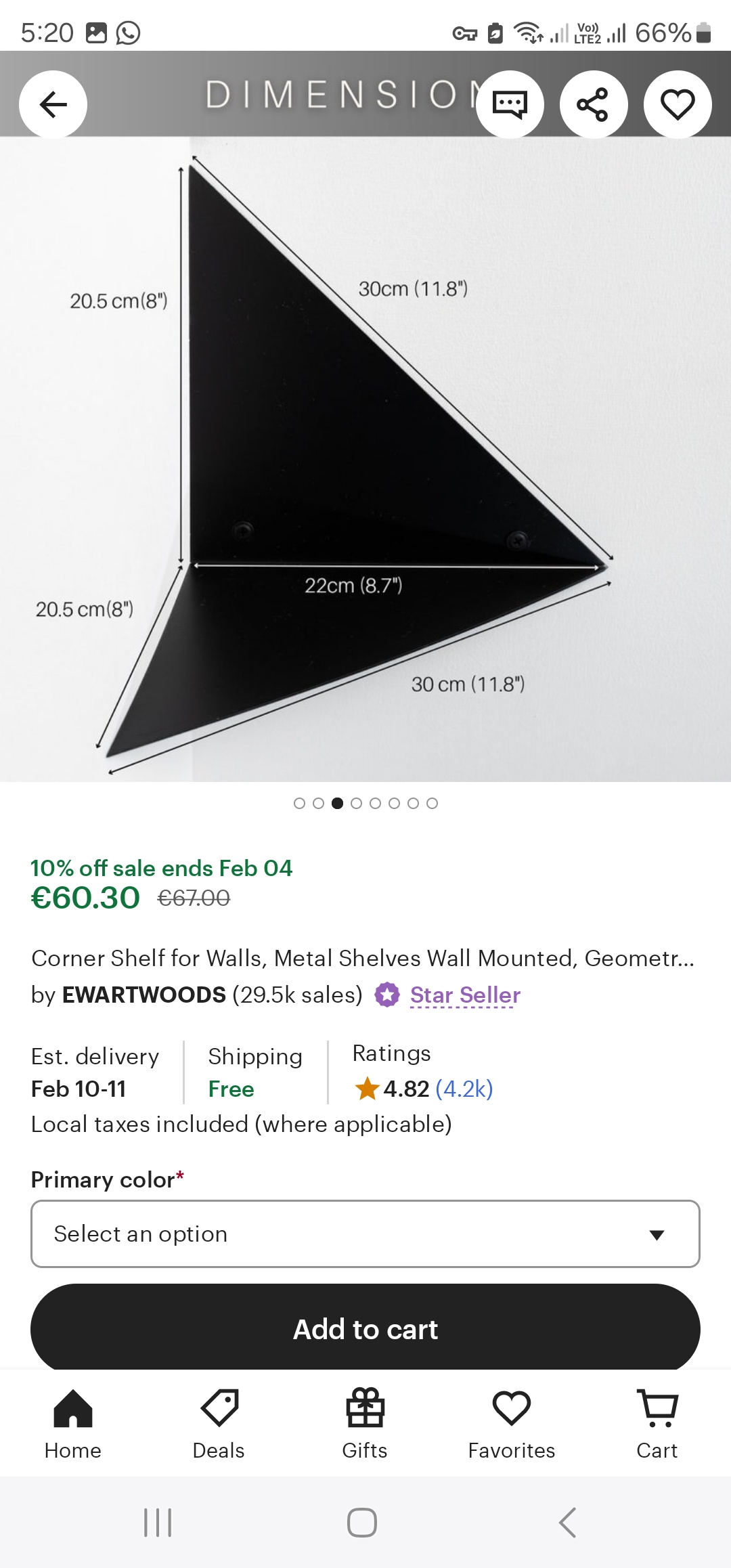Expand the Primary color dropdown
Viewport: 731px width, 1568px height.
click(x=365, y=1234)
